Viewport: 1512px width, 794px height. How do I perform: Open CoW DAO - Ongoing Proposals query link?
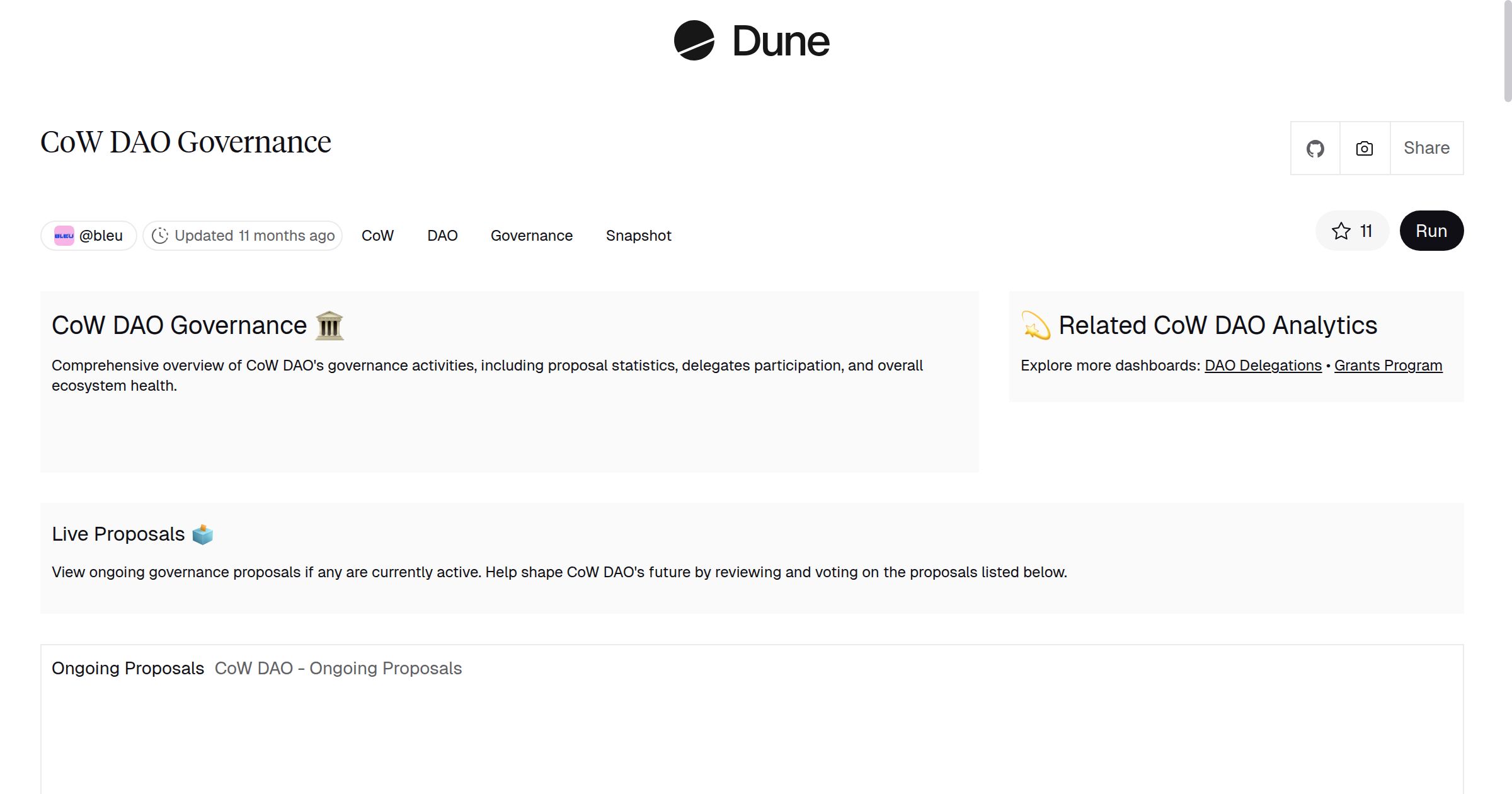338,668
